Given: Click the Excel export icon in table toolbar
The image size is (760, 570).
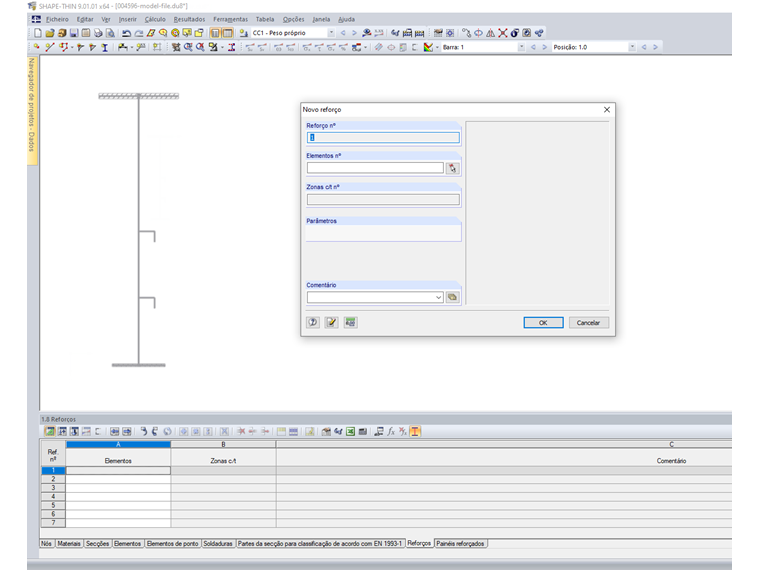Looking at the screenshot, I should (x=350, y=431).
